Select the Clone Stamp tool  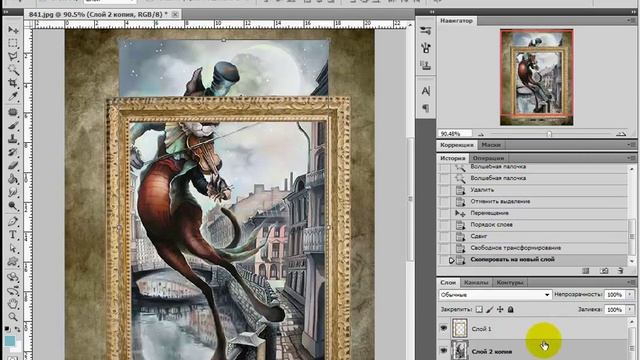[x=13, y=139]
